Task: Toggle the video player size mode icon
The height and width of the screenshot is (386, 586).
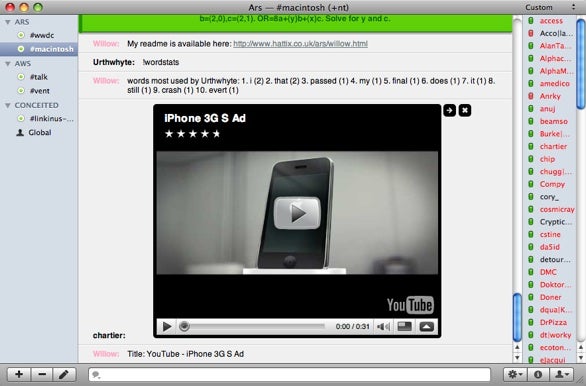Action: [404, 327]
